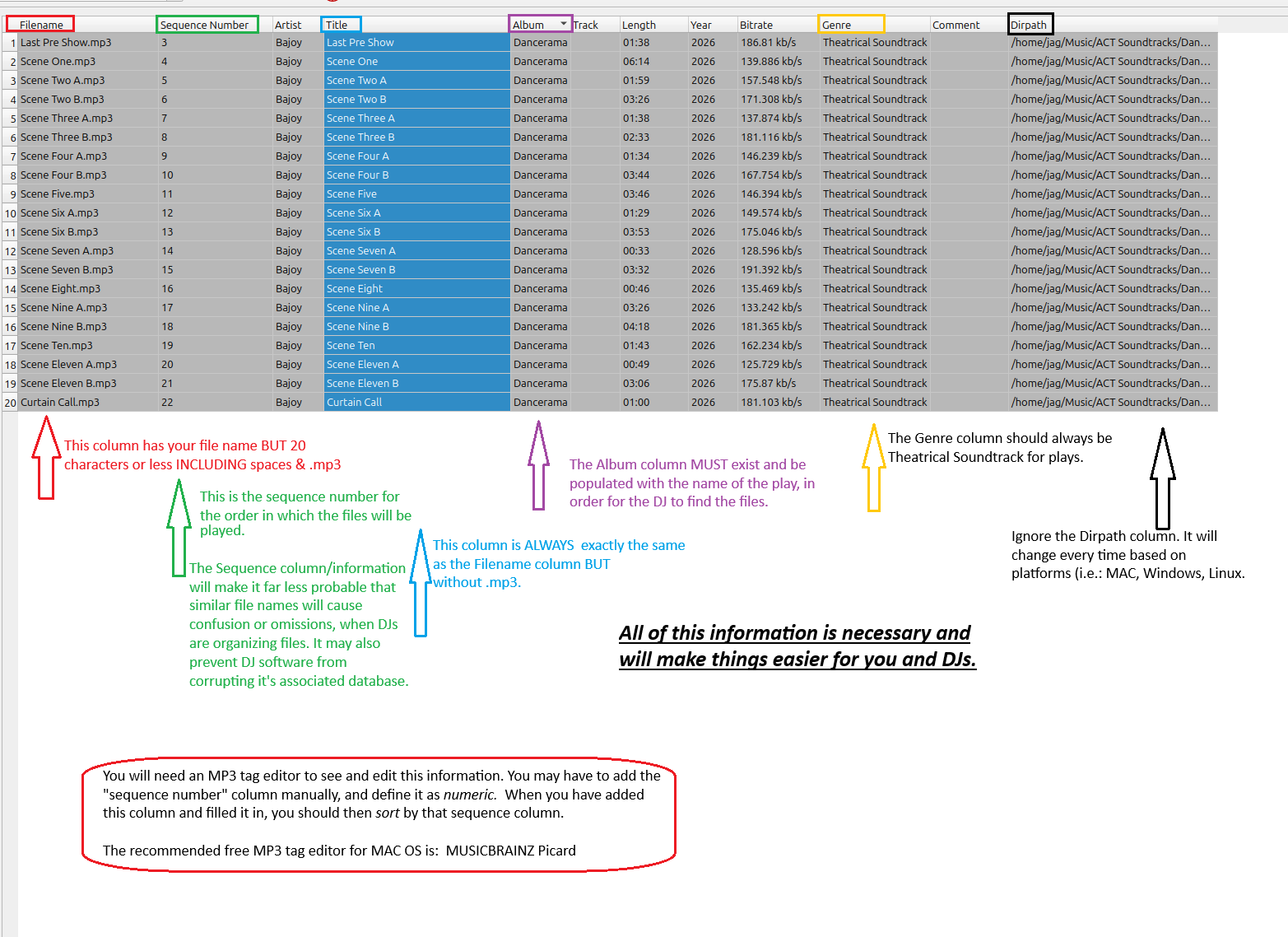This screenshot has height=937, width=1288.
Task: Click the year 2026 in Scene Eight row
Action: pyautogui.click(x=704, y=288)
